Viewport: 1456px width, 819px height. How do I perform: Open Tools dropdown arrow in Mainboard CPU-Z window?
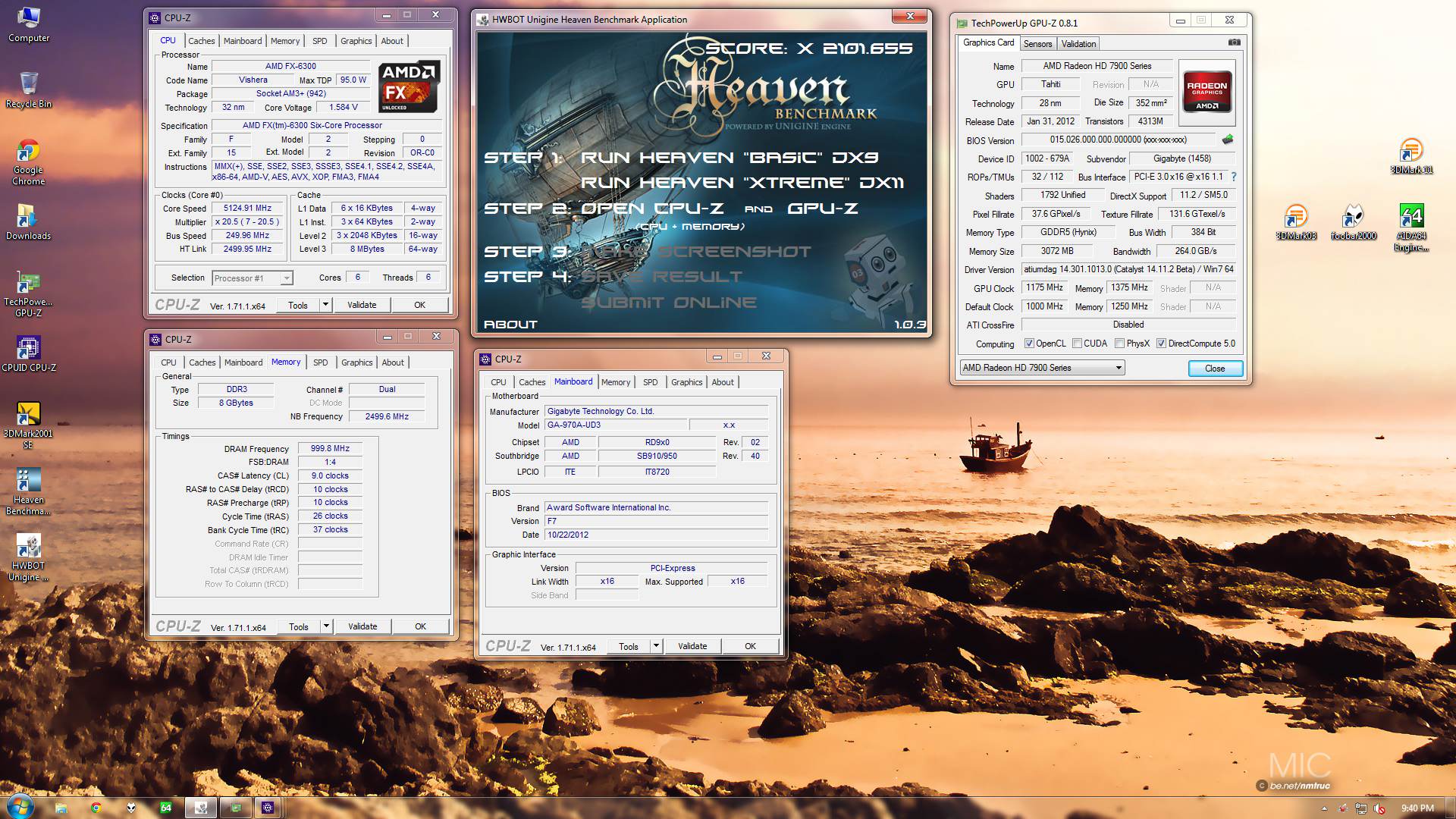click(656, 646)
